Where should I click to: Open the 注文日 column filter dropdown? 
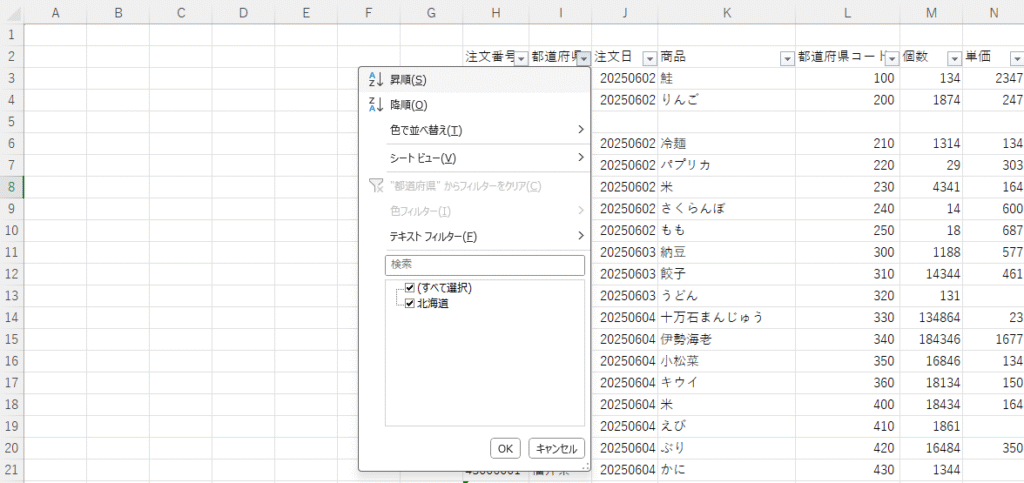click(x=649, y=58)
